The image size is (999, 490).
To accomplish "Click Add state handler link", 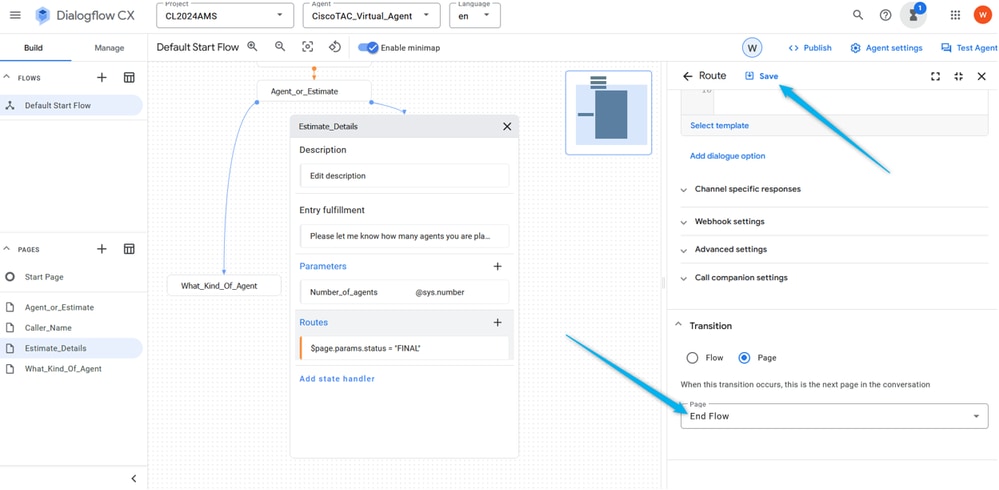I will pyautogui.click(x=337, y=378).
